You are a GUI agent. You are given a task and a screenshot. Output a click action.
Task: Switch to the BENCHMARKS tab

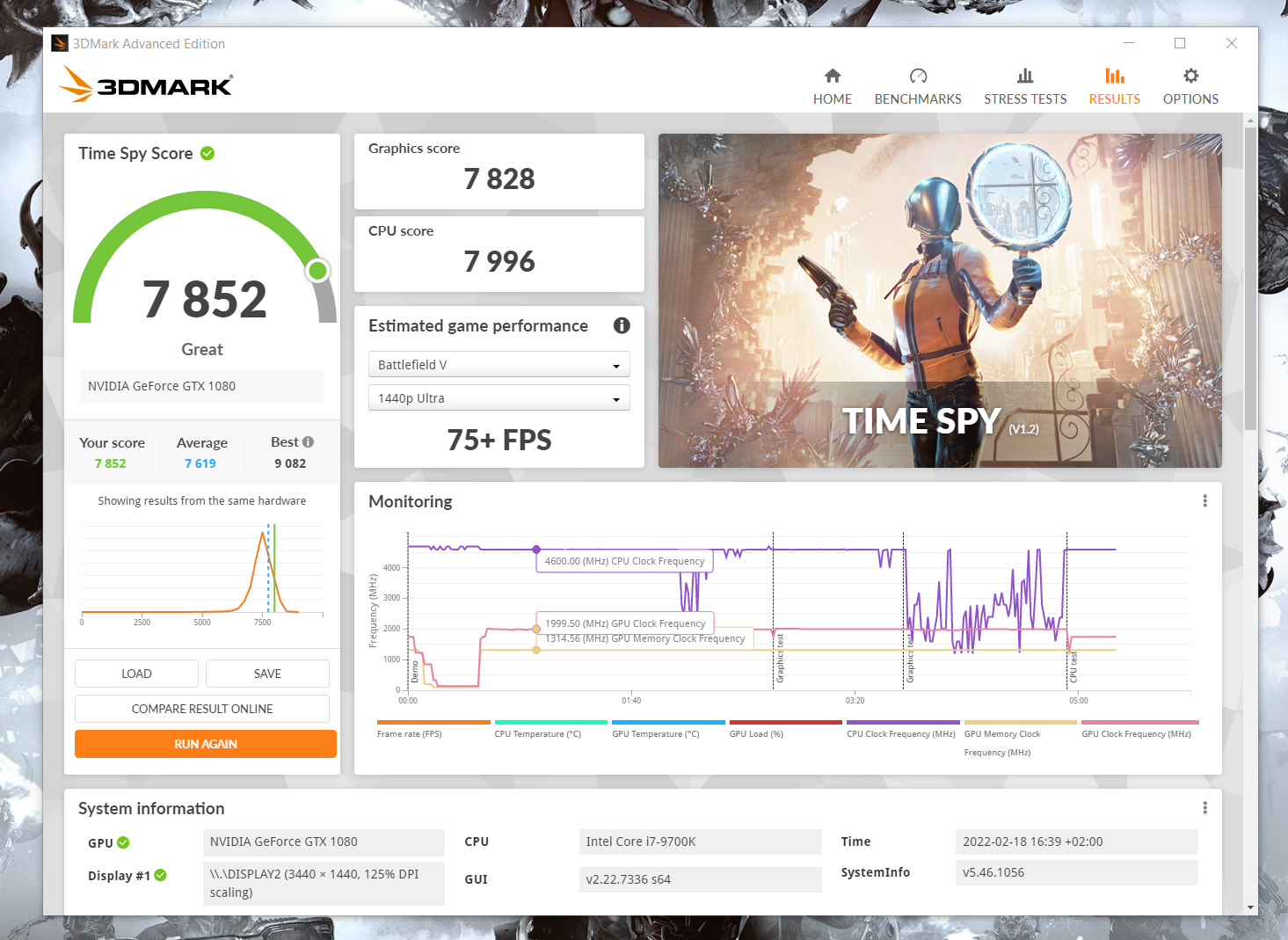tap(918, 86)
